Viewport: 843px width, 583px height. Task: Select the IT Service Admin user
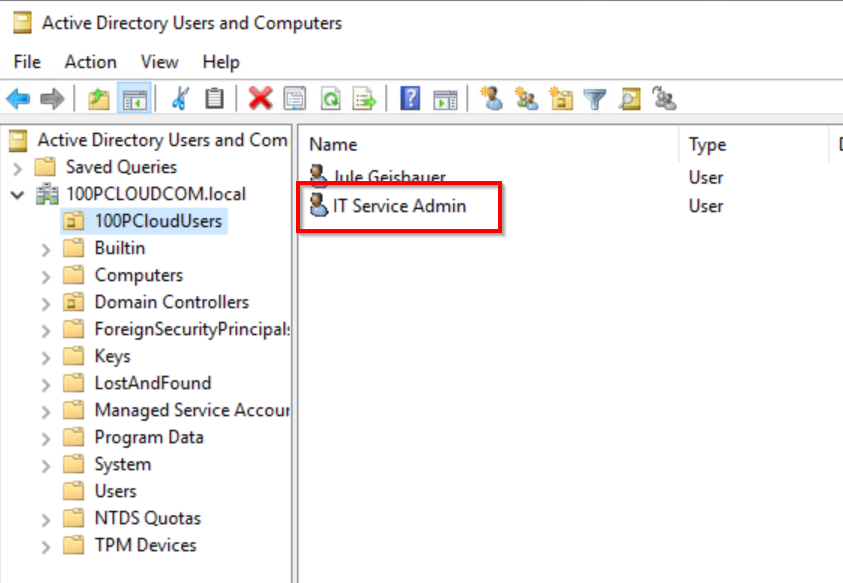(x=399, y=206)
